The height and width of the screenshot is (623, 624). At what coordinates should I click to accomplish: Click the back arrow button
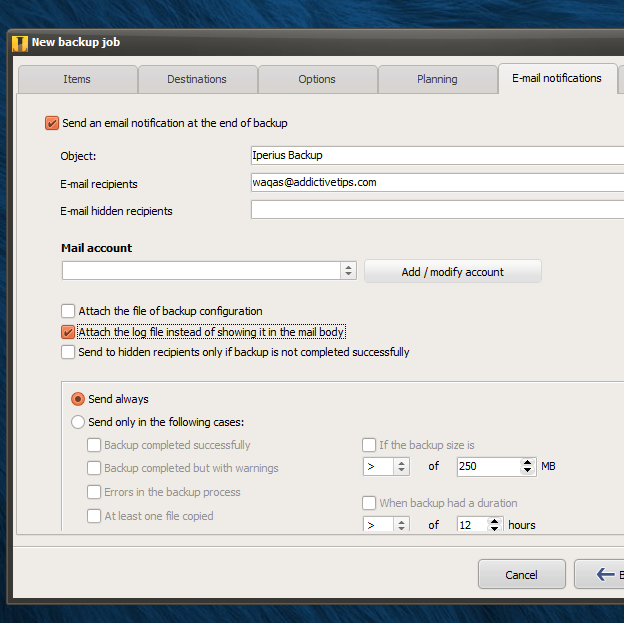point(599,574)
